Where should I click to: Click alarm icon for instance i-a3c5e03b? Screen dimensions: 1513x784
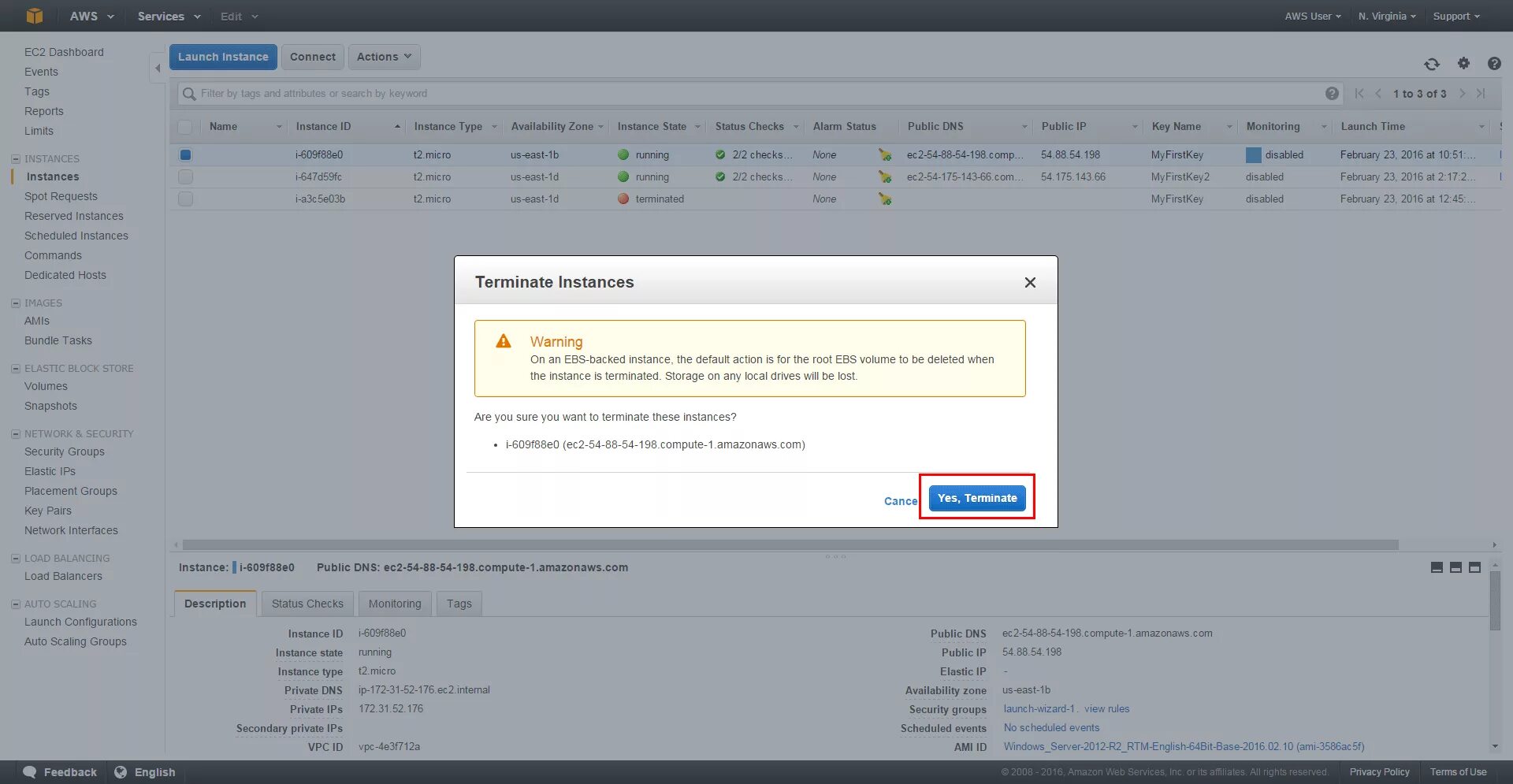[x=885, y=199]
